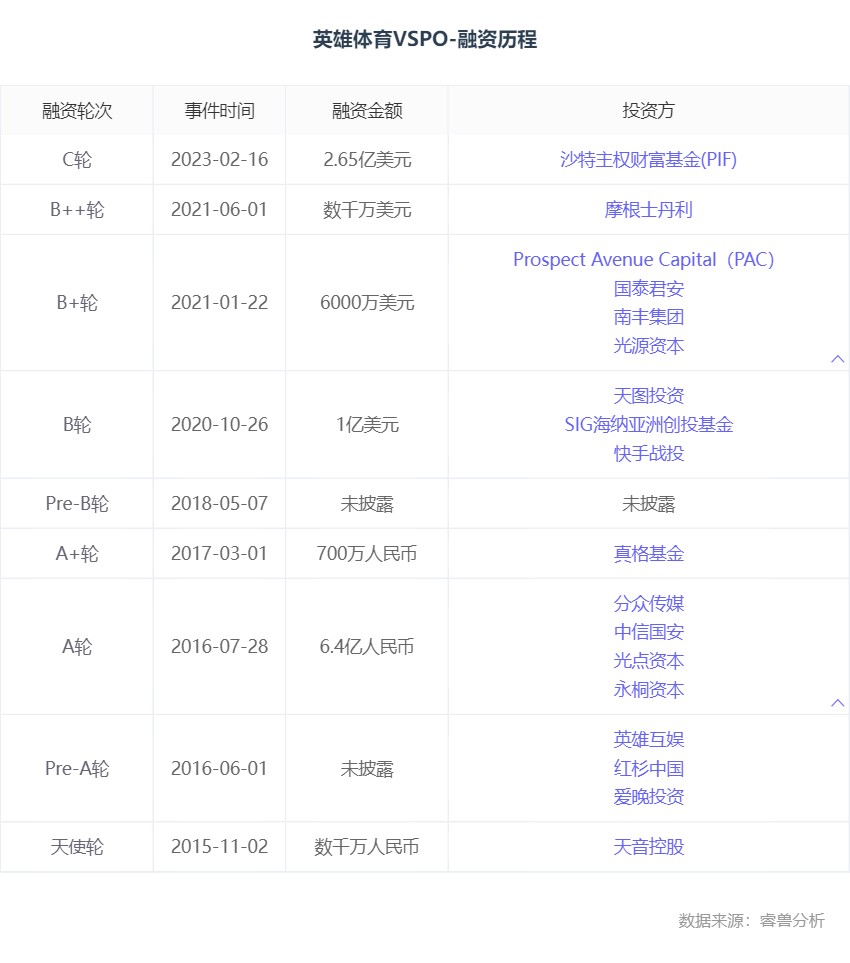This screenshot has height=963, width=850.
Task: Open the 快手战投 investor link
Action: [649, 454]
